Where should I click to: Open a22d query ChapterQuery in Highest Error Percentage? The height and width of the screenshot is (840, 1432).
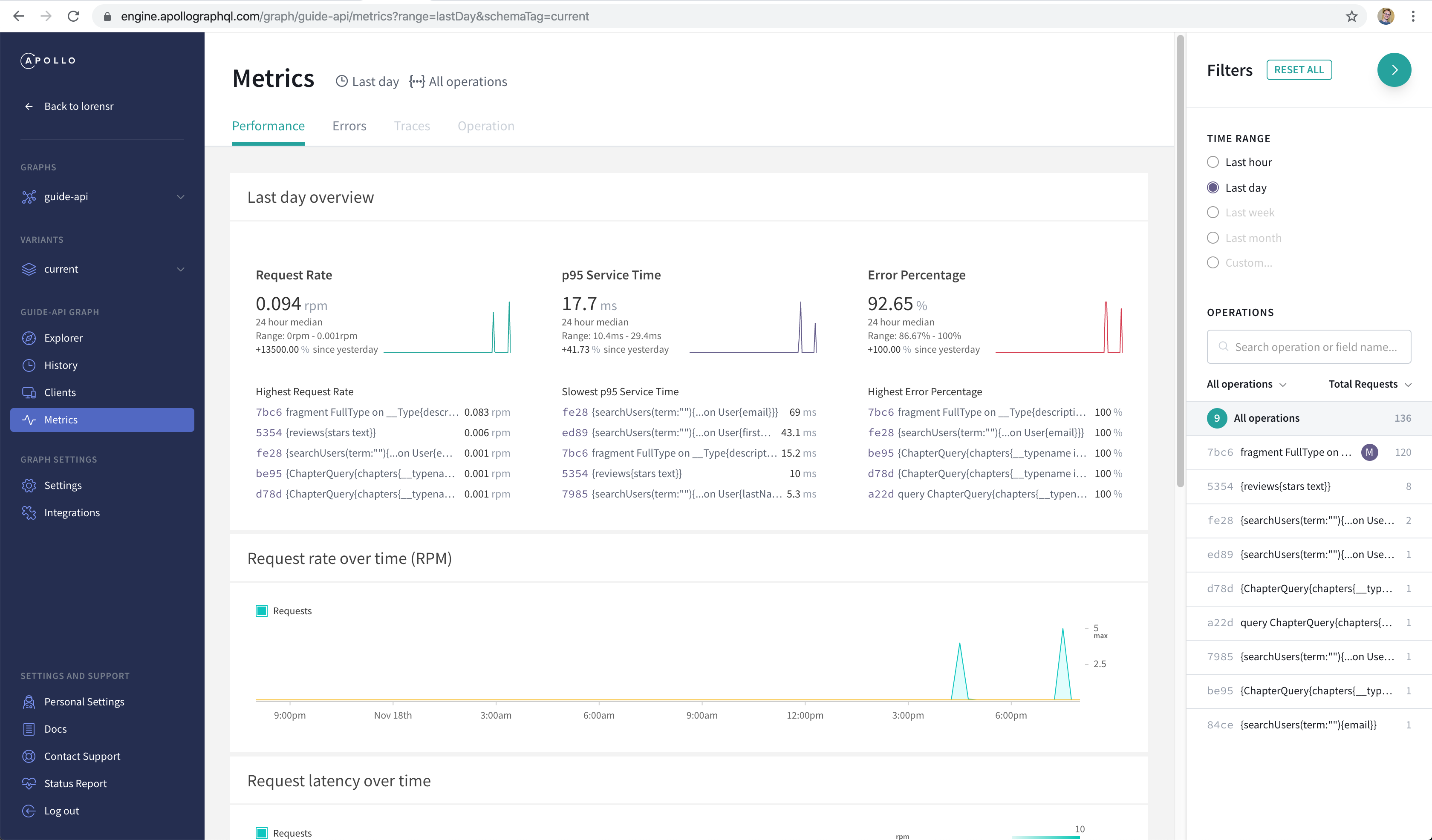point(995,494)
